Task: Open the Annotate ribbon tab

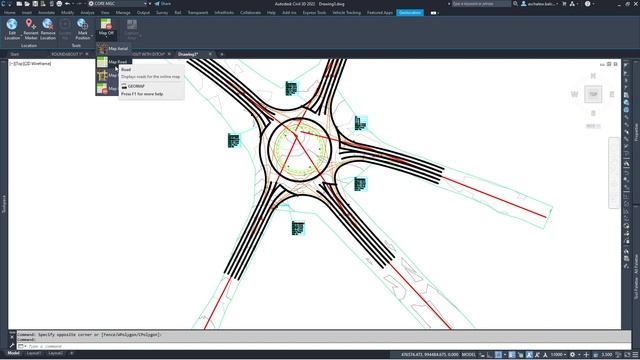Action: (46, 13)
